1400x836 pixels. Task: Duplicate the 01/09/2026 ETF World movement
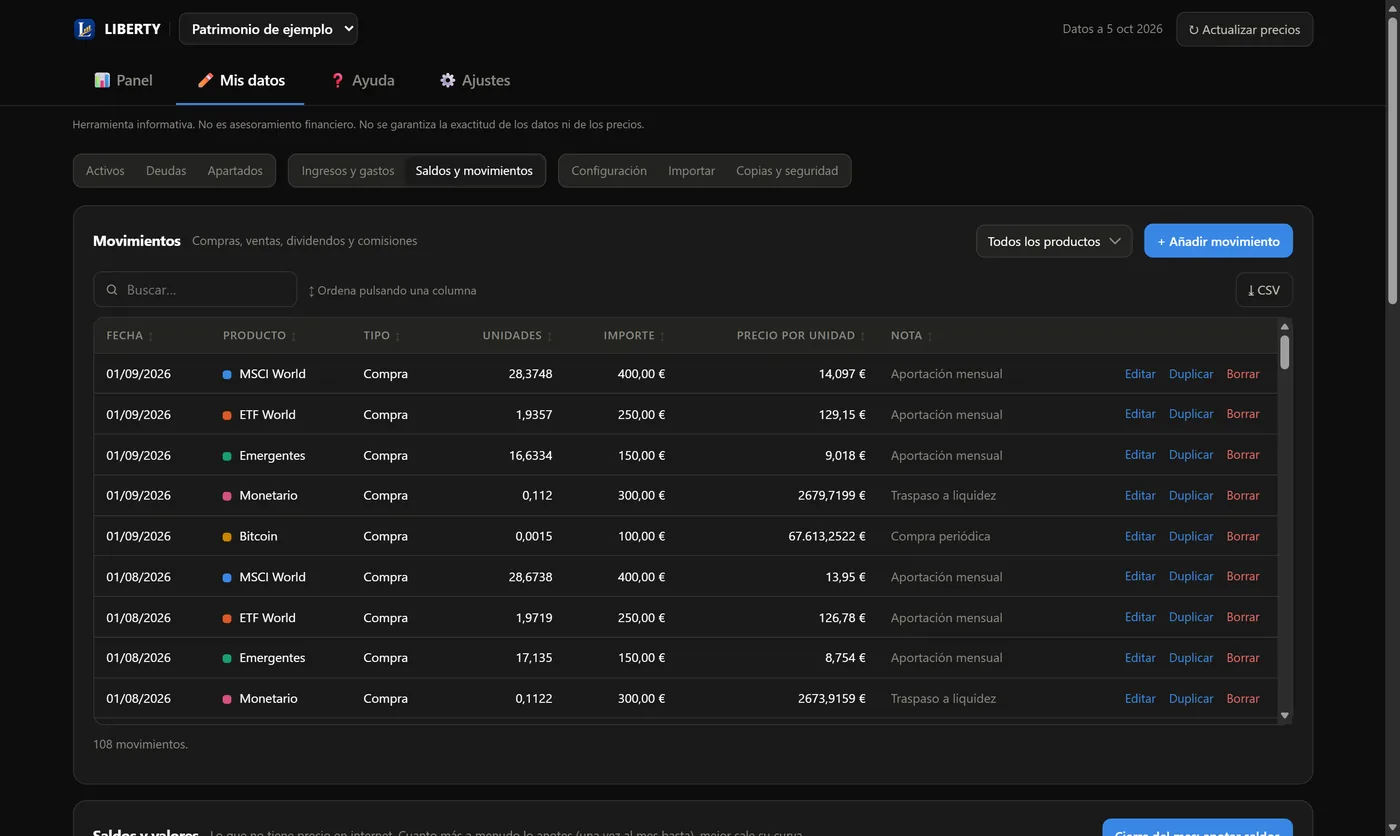pos(1191,414)
